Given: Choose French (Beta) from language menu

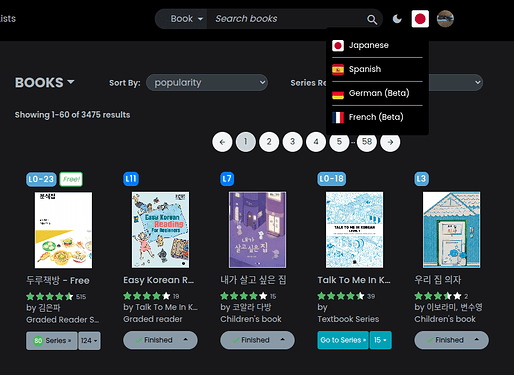Looking at the screenshot, I should pos(377,117).
